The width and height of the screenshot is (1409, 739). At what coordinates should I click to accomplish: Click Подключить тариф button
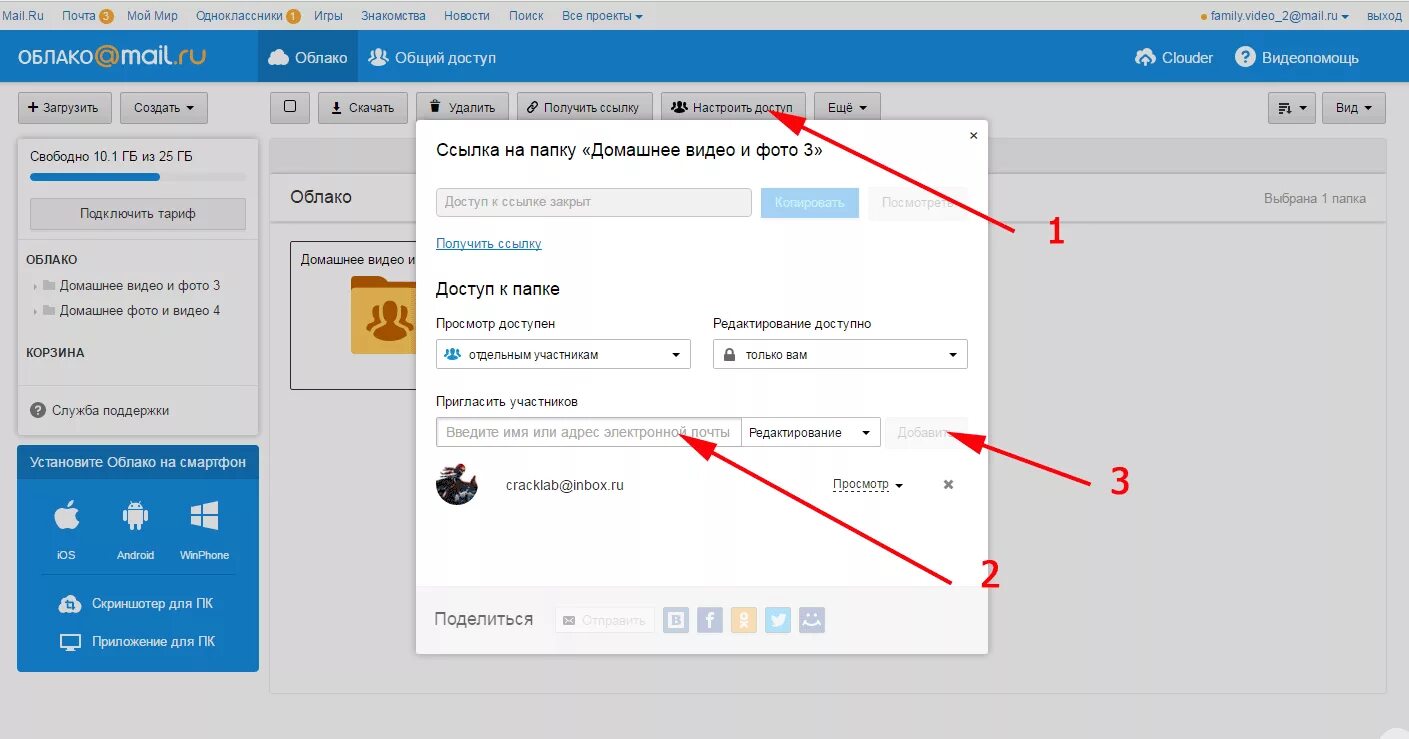[138, 214]
